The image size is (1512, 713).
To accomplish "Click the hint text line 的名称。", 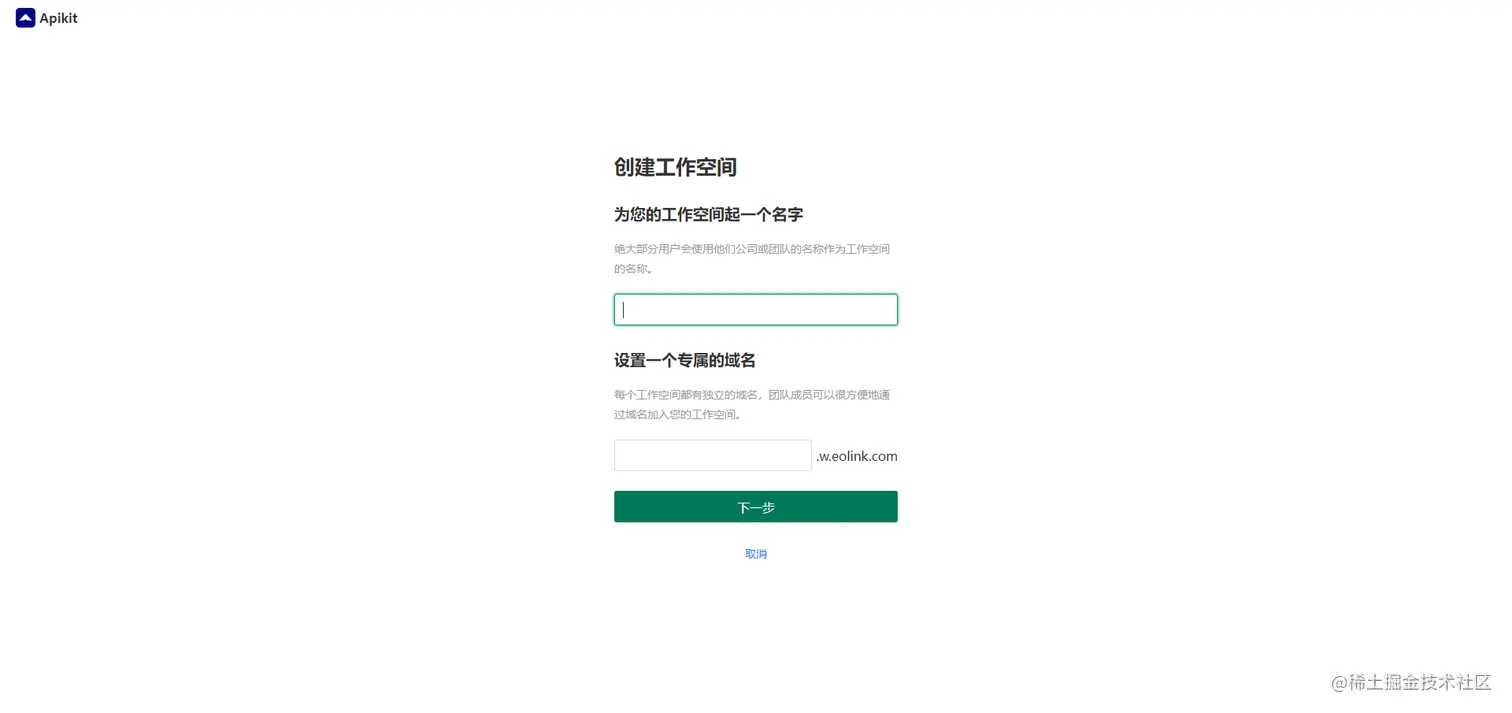I will (634, 269).
